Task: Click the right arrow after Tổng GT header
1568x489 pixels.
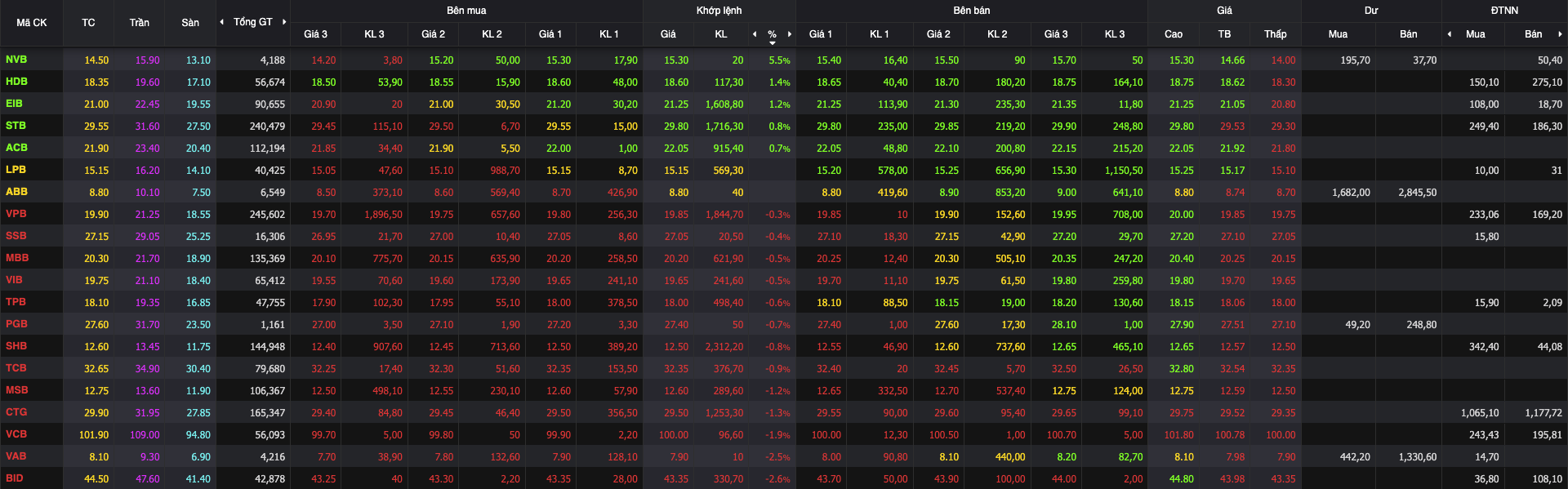Action: coord(284,22)
